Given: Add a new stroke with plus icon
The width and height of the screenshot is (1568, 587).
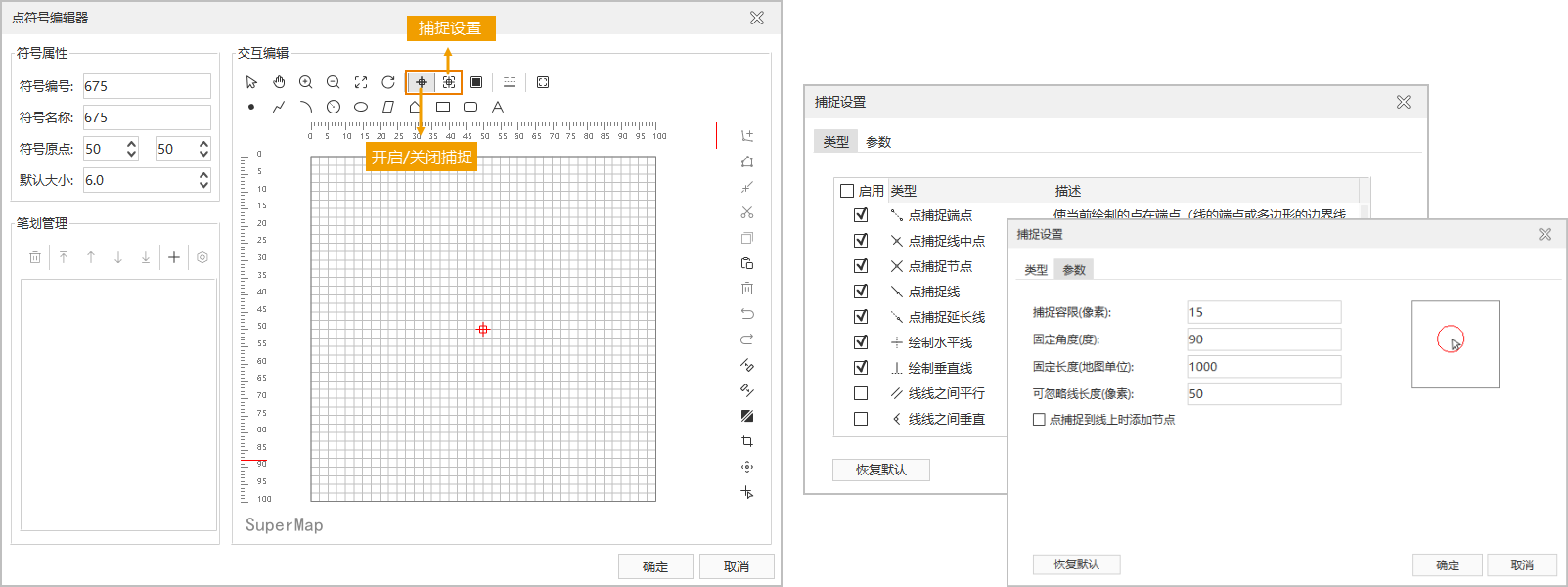Looking at the screenshot, I should tap(174, 257).
